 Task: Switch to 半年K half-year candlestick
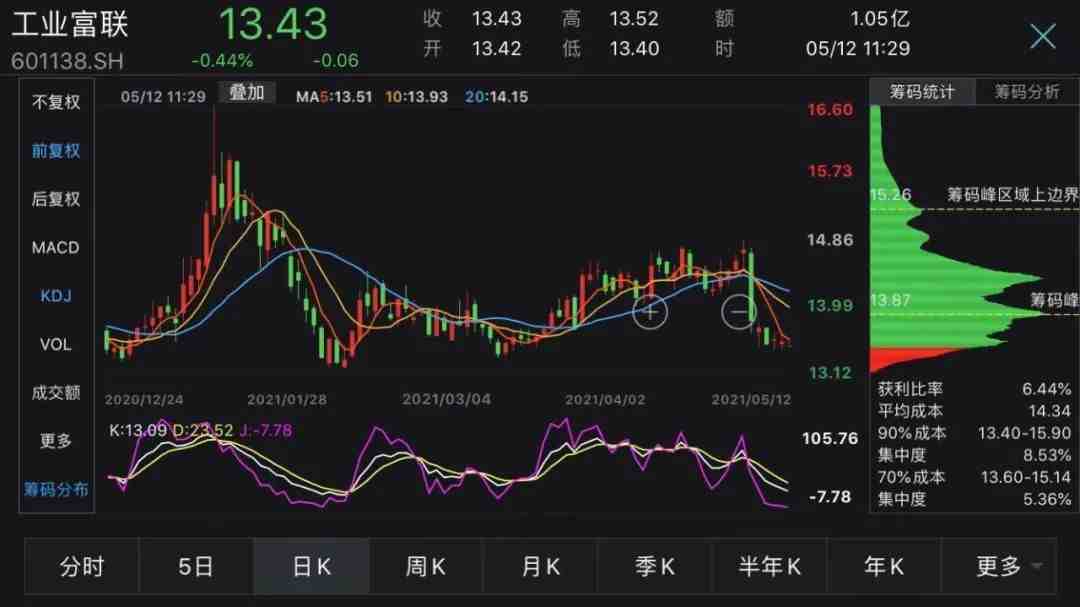[x=769, y=566]
